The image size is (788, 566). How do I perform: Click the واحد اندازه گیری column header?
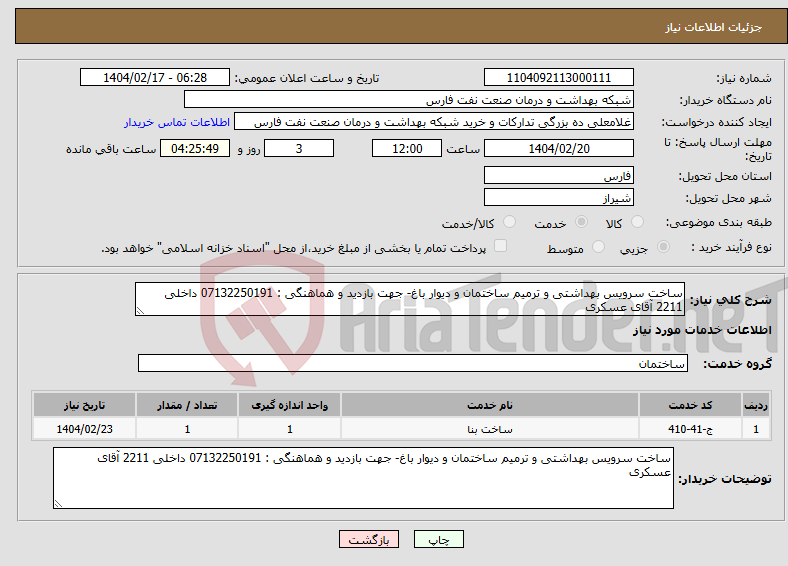289,405
